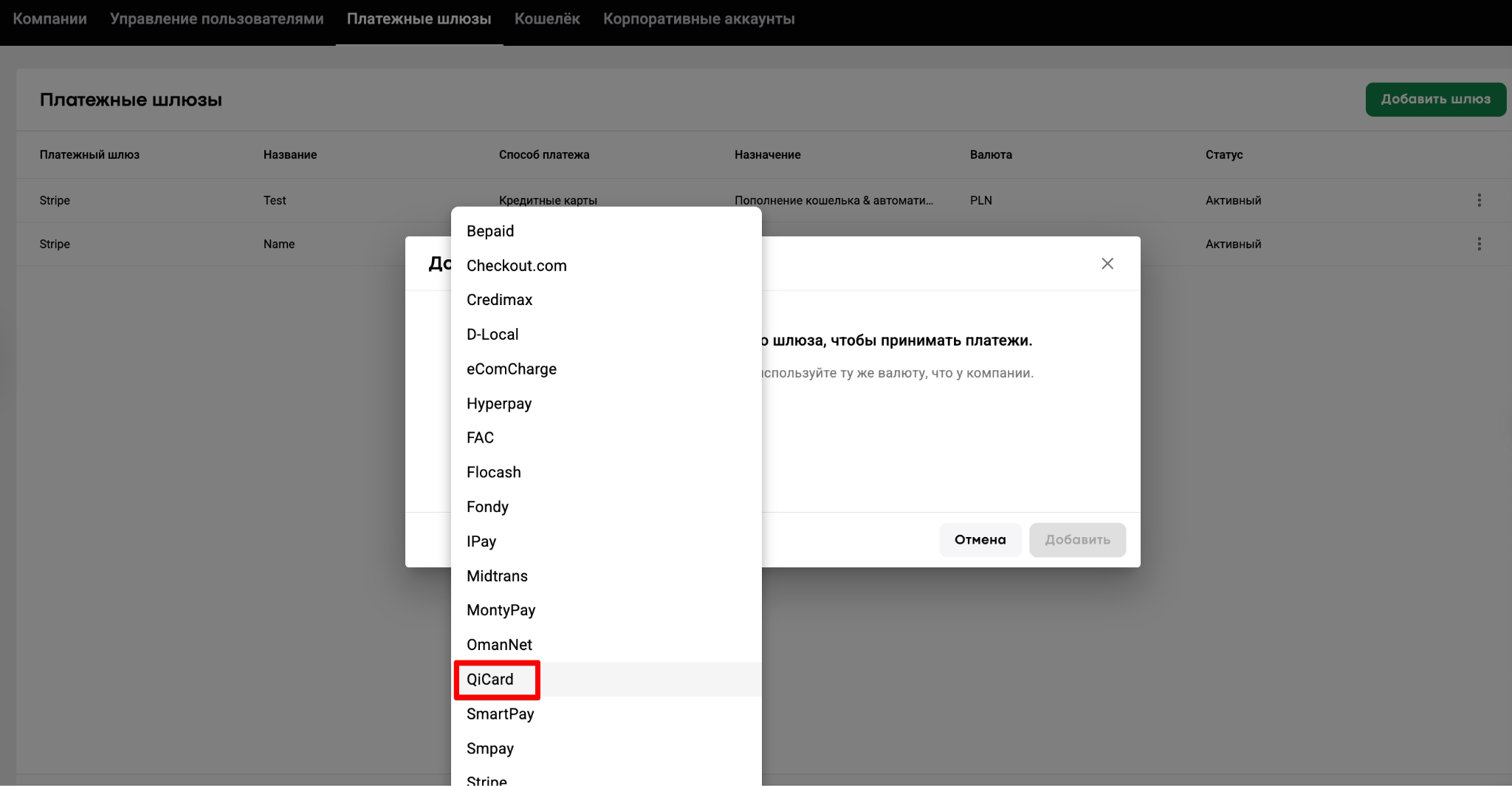Select MontyPay from the list

(x=606, y=610)
